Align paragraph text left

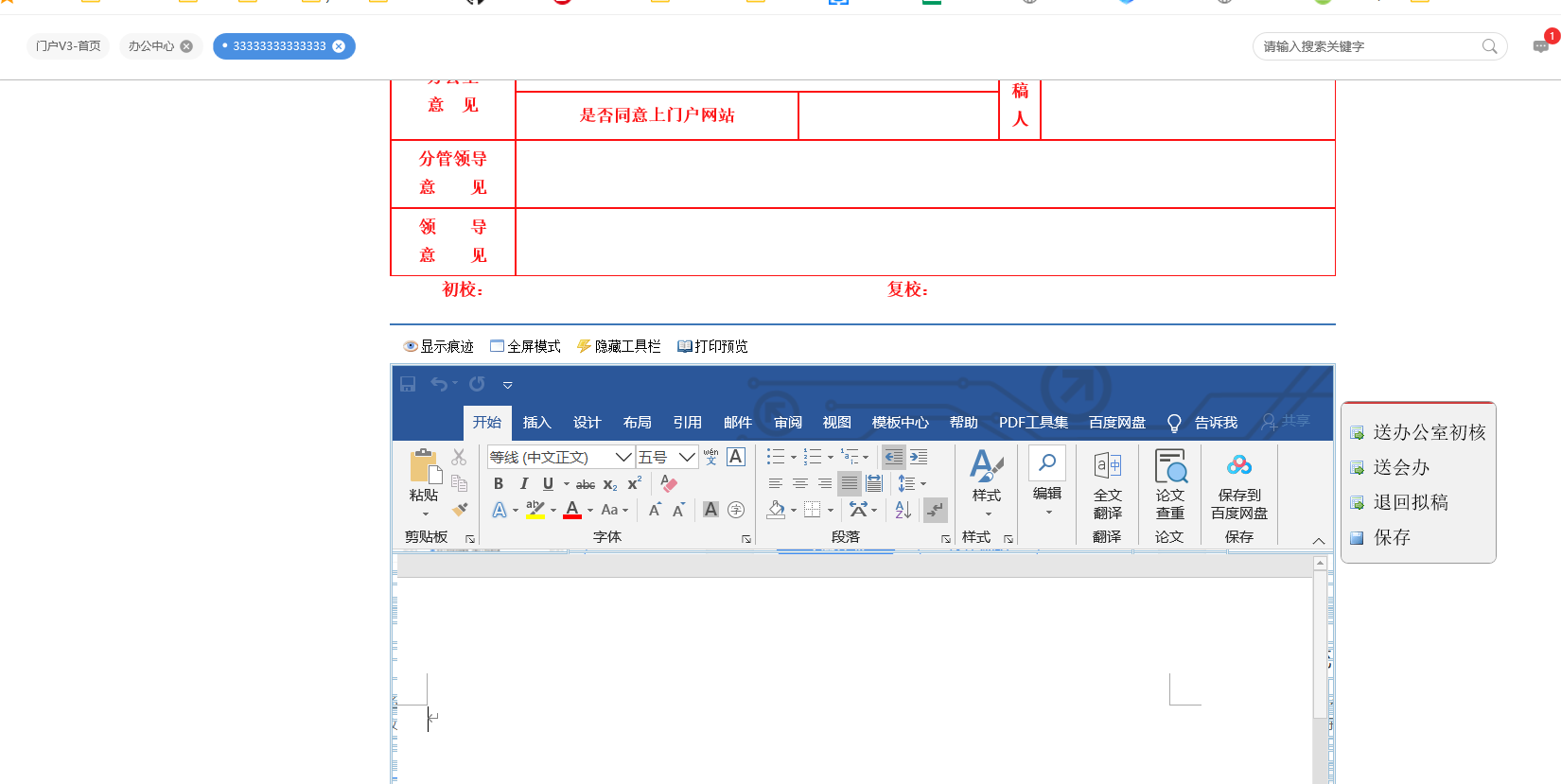click(x=776, y=483)
